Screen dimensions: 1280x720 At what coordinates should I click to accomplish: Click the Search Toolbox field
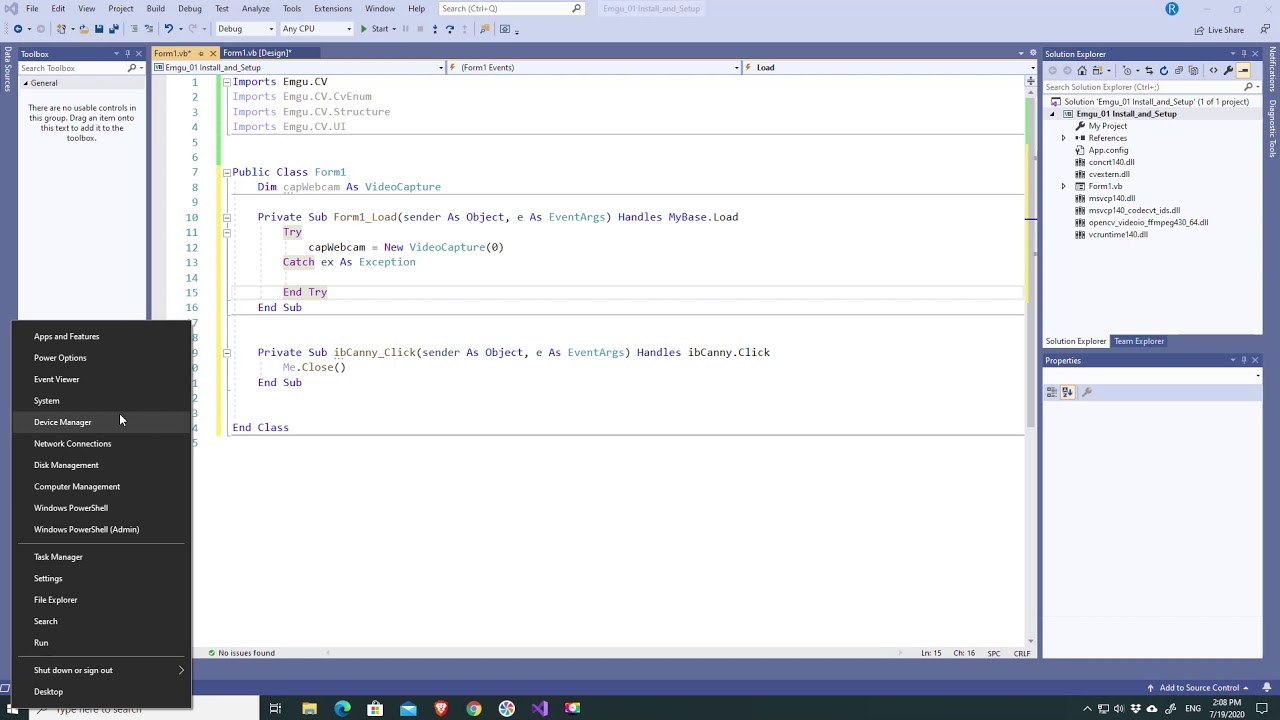[x=80, y=68]
